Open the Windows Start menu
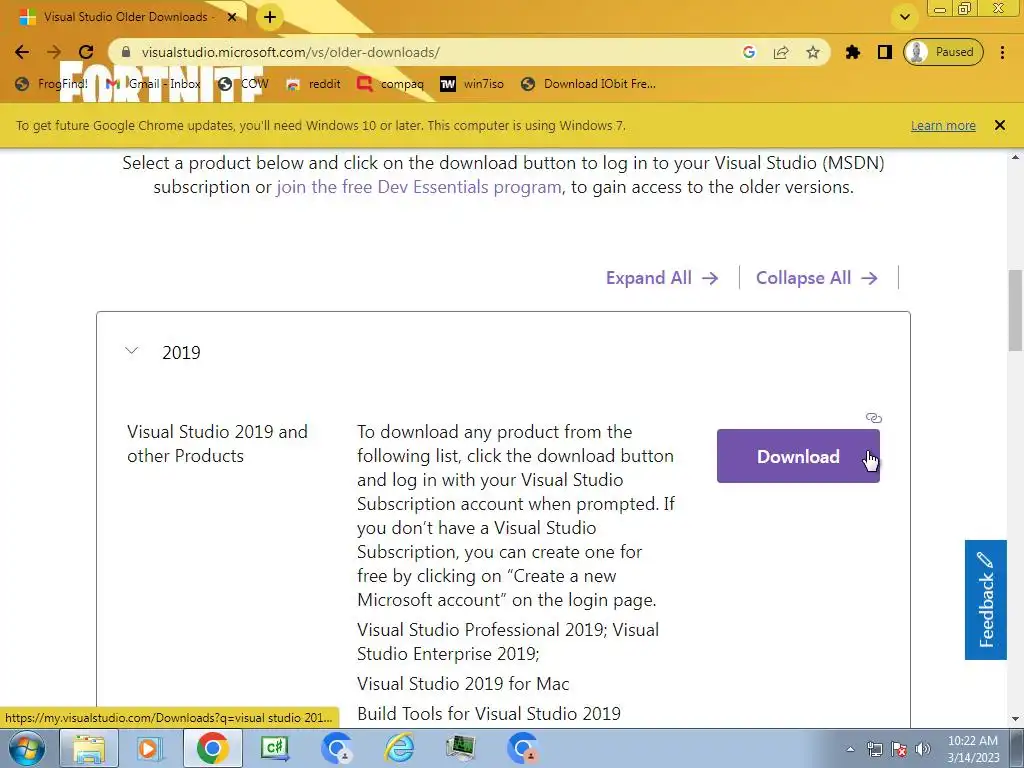 [27, 748]
